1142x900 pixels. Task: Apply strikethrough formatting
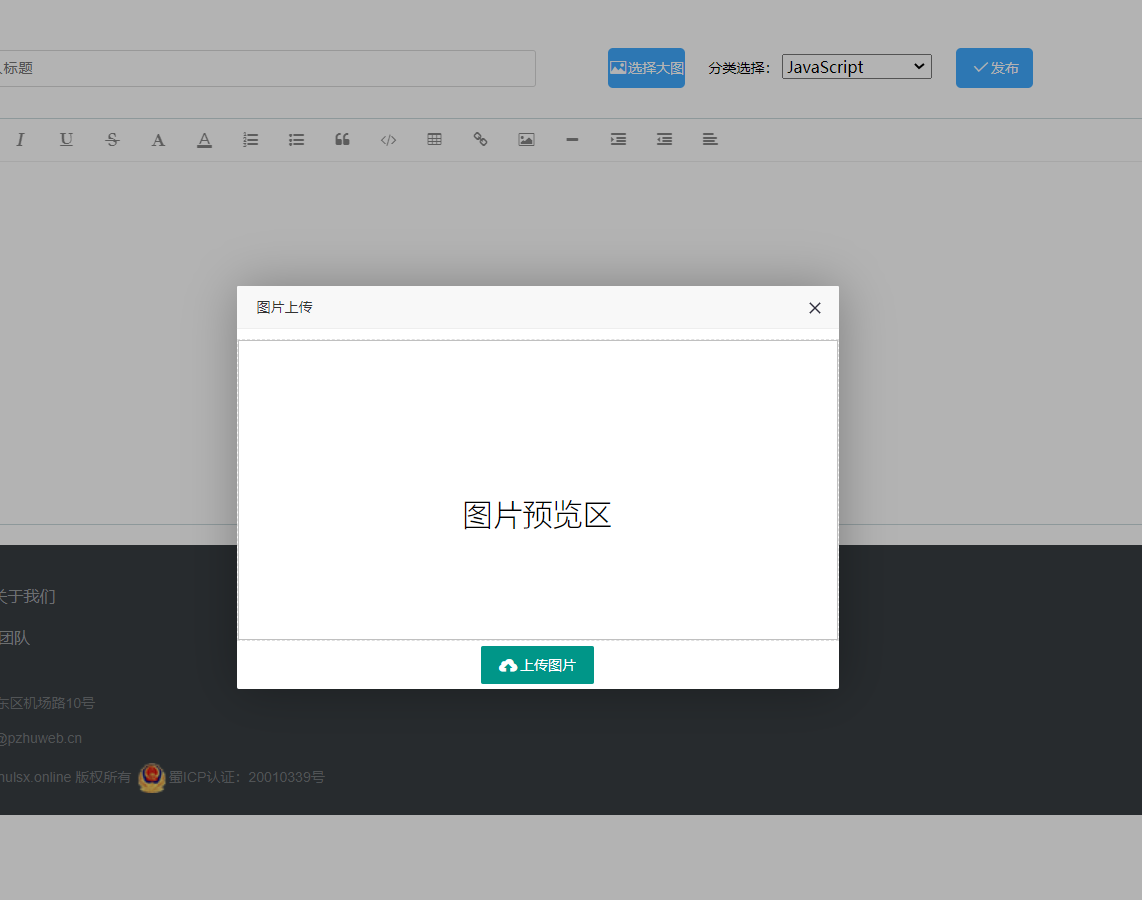(112, 140)
